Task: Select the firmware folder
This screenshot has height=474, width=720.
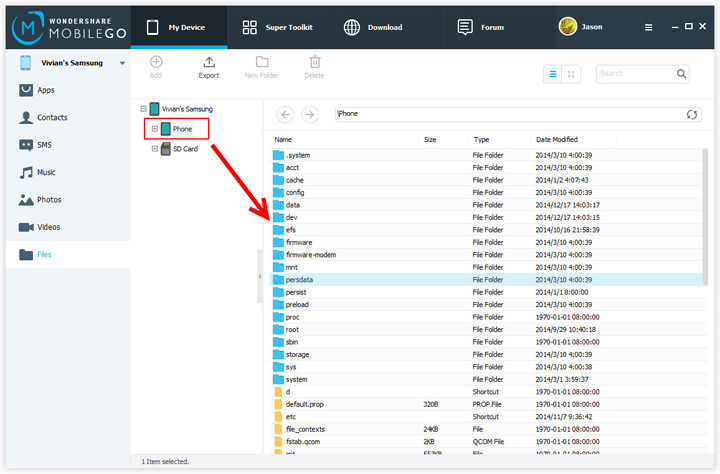Action: (x=486, y=243)
